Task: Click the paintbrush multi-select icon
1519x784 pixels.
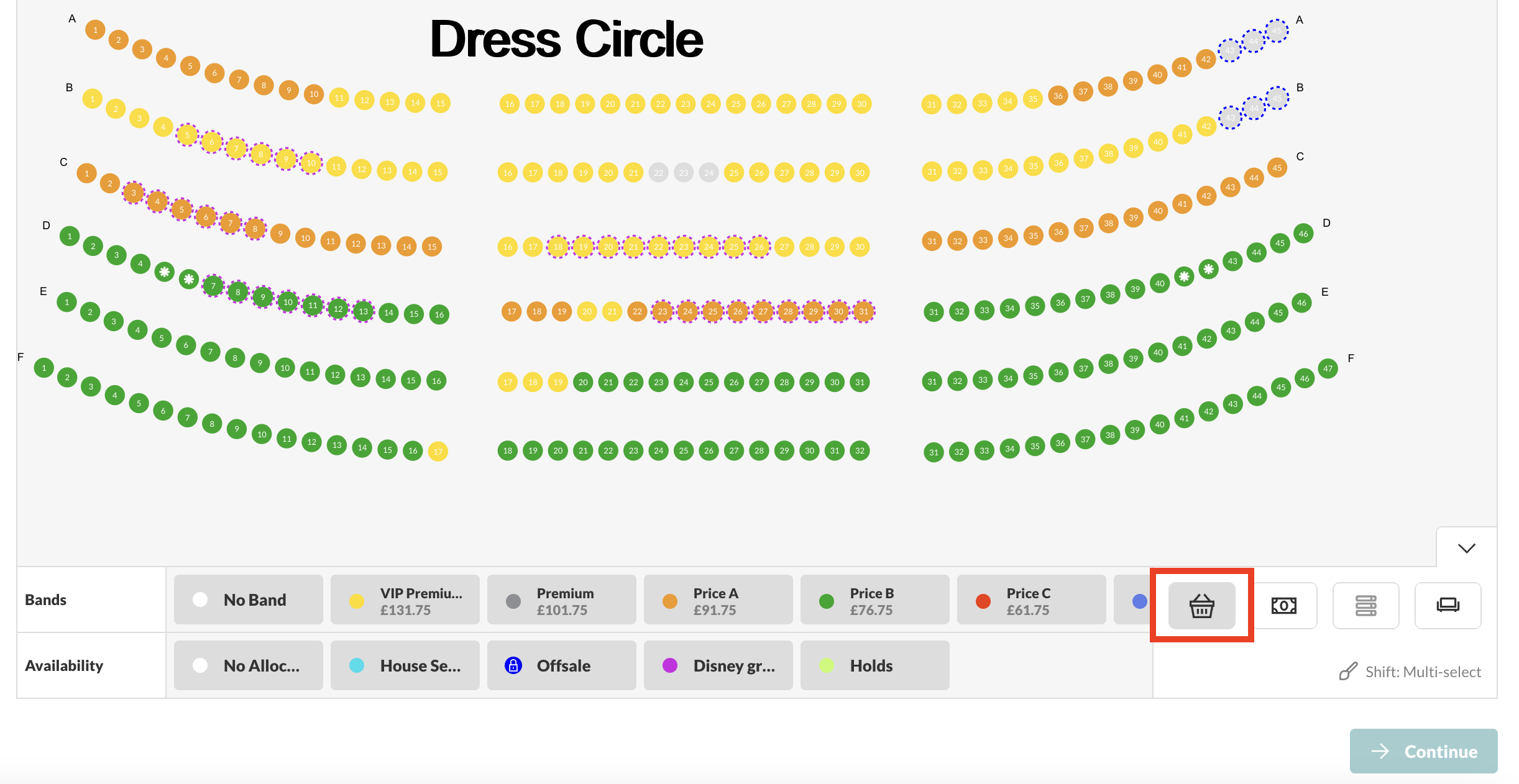Action: 1347,672
